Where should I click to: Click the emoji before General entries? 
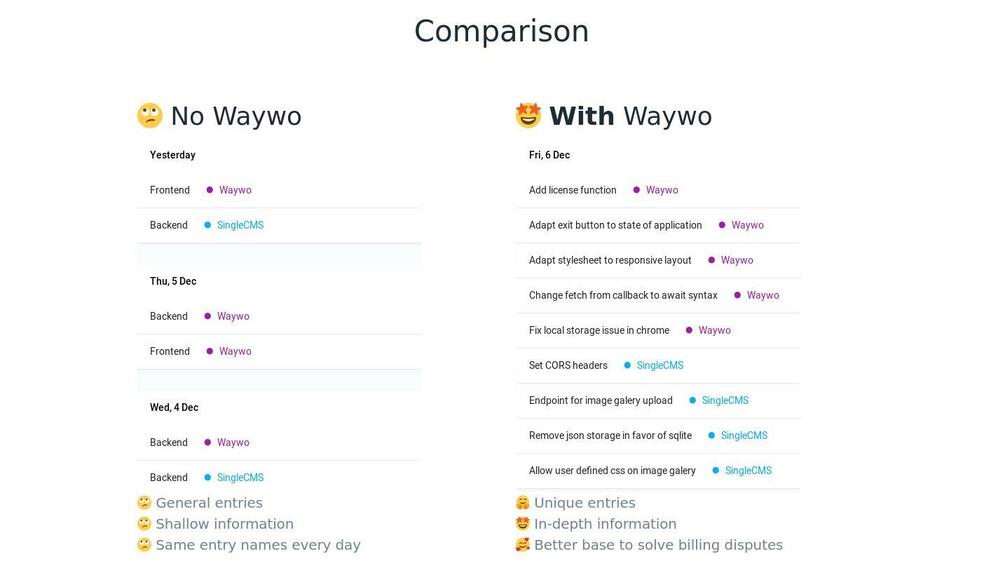144,503
